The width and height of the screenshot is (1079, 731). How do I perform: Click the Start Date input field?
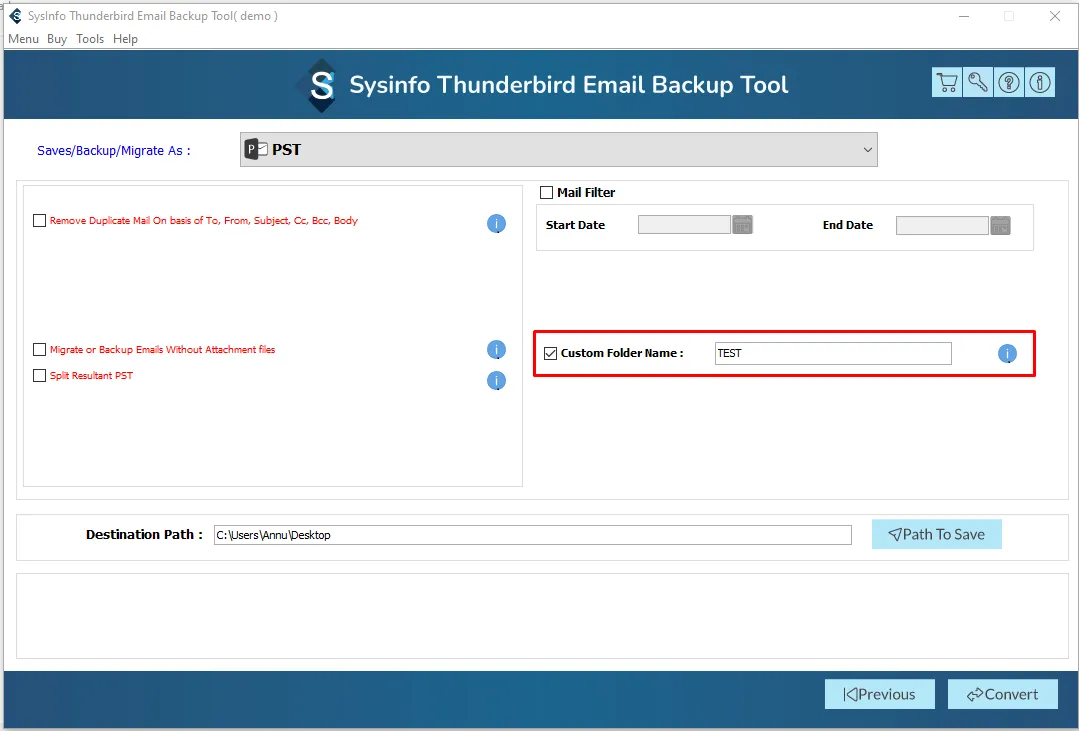coord(684,224)
